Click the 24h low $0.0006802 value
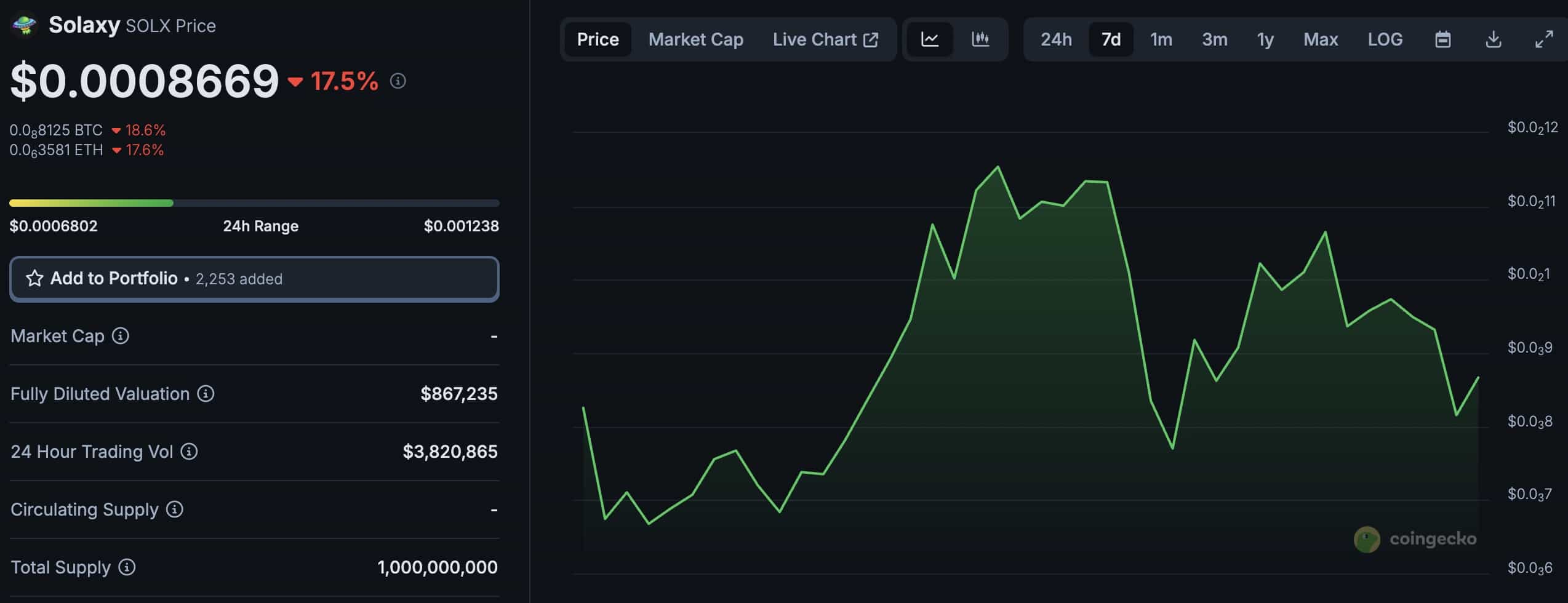This screenshot has height=603, width=1568. pyautogui.click(x=54, y=226)
